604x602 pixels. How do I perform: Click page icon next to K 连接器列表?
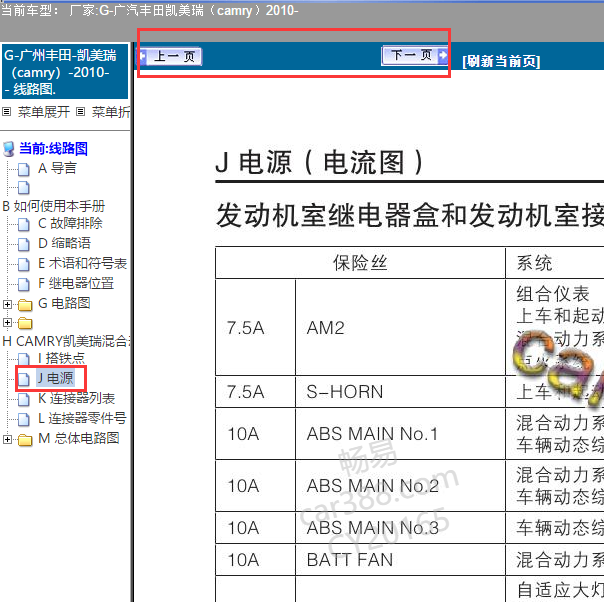click(x=23, y=399)
